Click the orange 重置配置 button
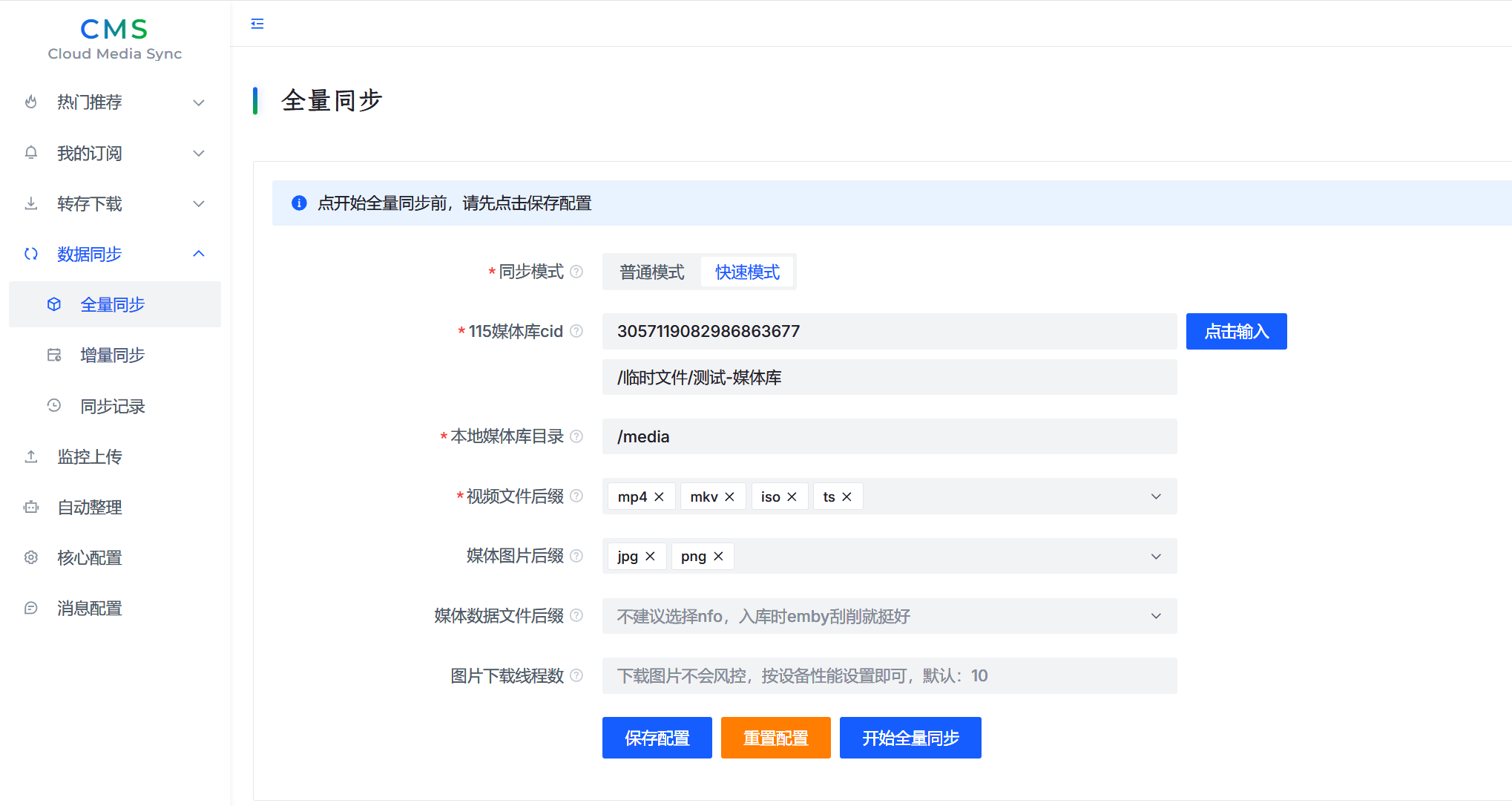 pyautogui.click(x=775, y=737)
